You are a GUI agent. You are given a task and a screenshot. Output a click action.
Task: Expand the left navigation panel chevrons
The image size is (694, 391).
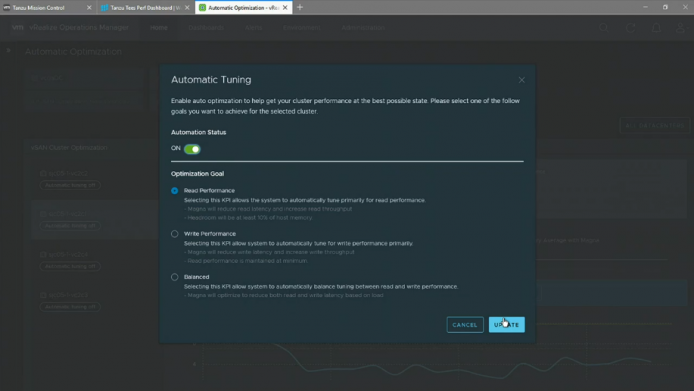coord(8,50)
